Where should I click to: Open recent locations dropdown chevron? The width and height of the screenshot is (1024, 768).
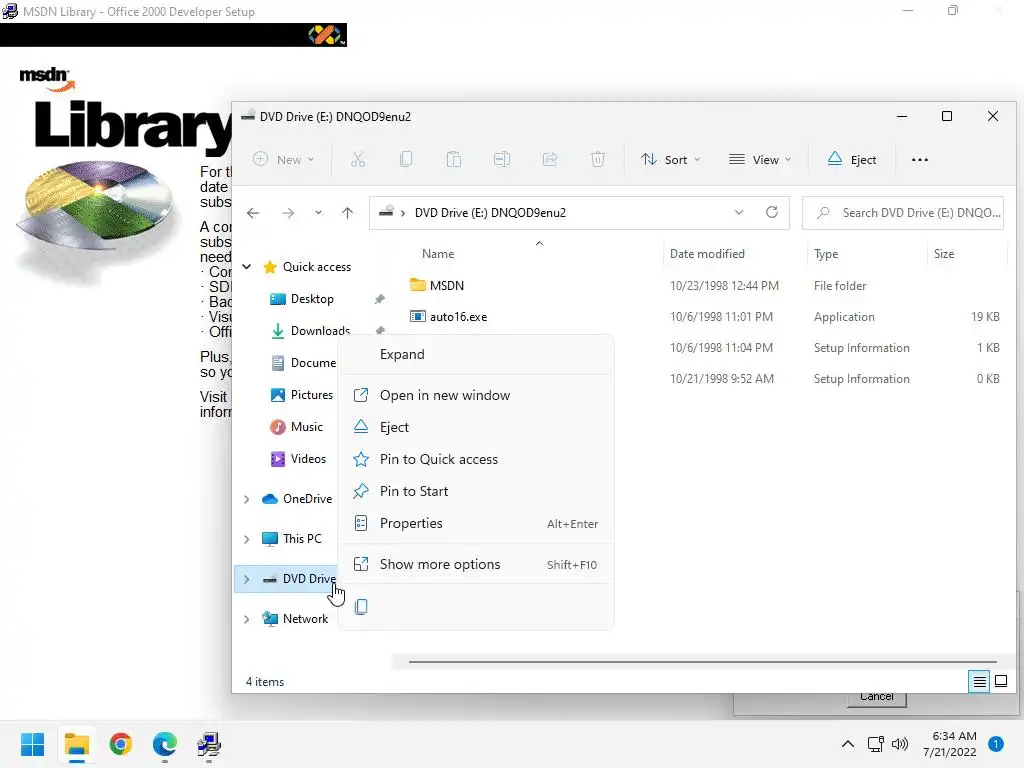coord(318,213)
